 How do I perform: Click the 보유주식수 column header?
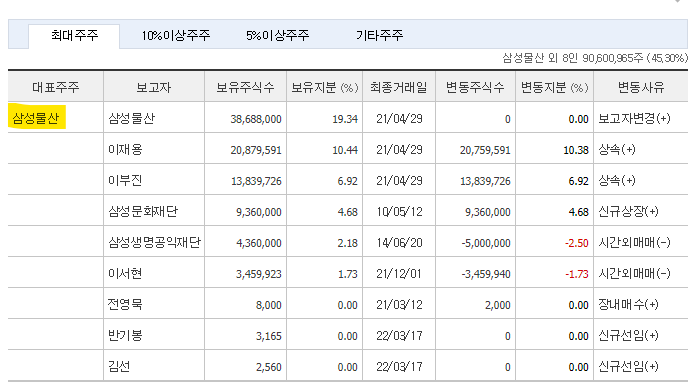click(245, 87)
